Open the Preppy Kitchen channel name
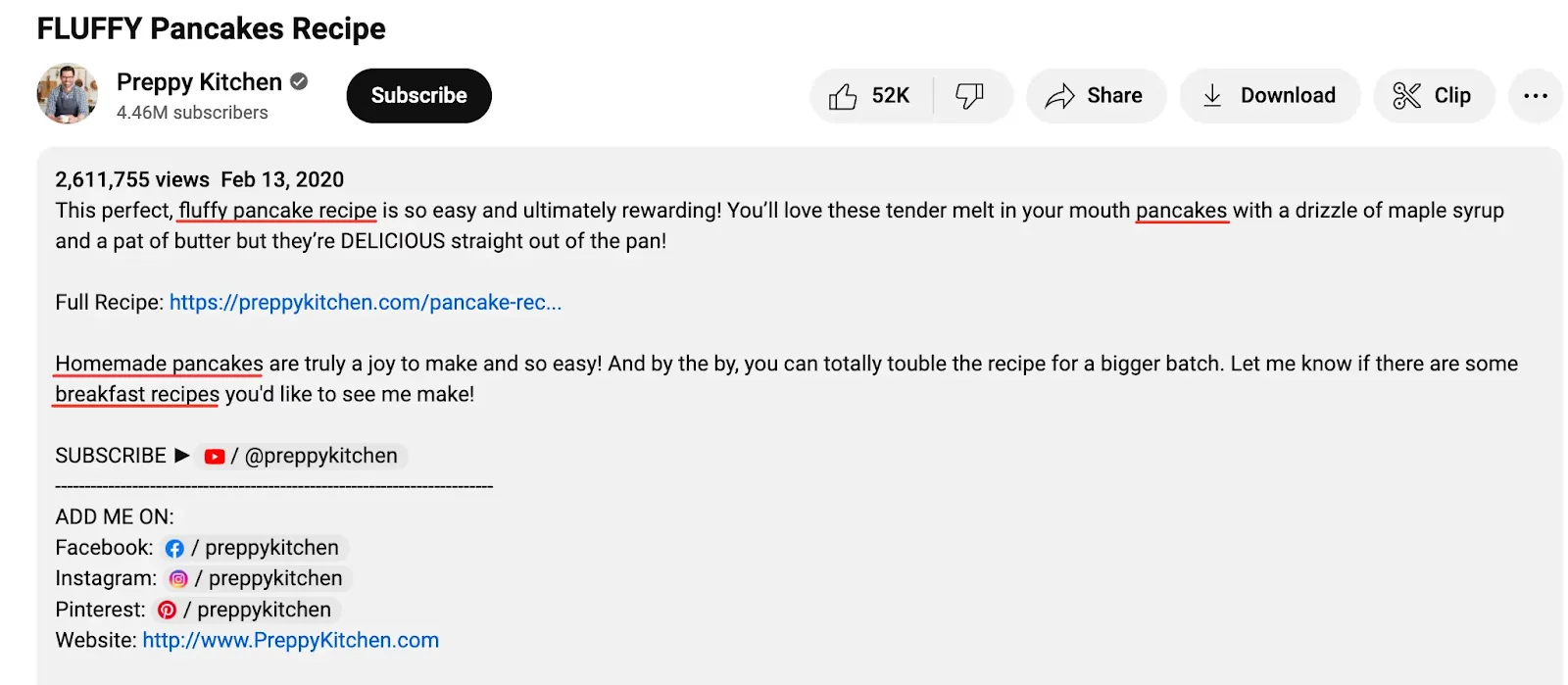 click(199, 82)
